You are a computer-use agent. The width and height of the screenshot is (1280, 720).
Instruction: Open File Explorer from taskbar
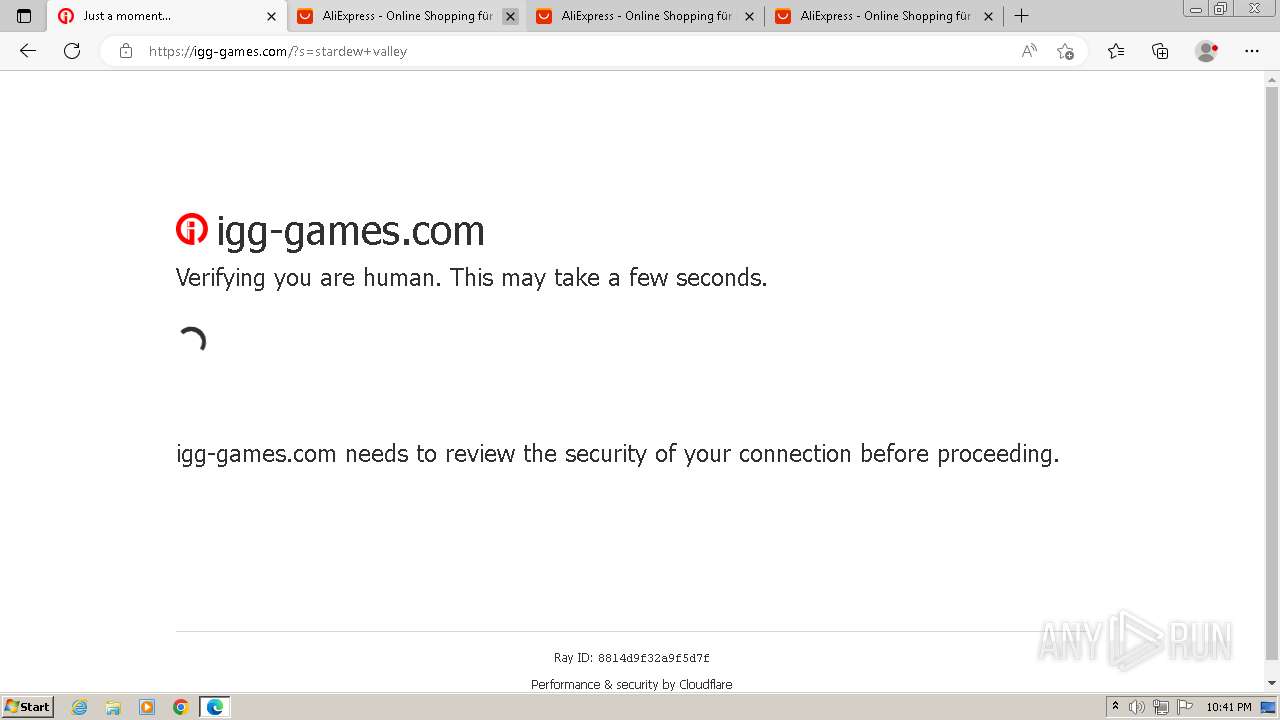point(113,707)
